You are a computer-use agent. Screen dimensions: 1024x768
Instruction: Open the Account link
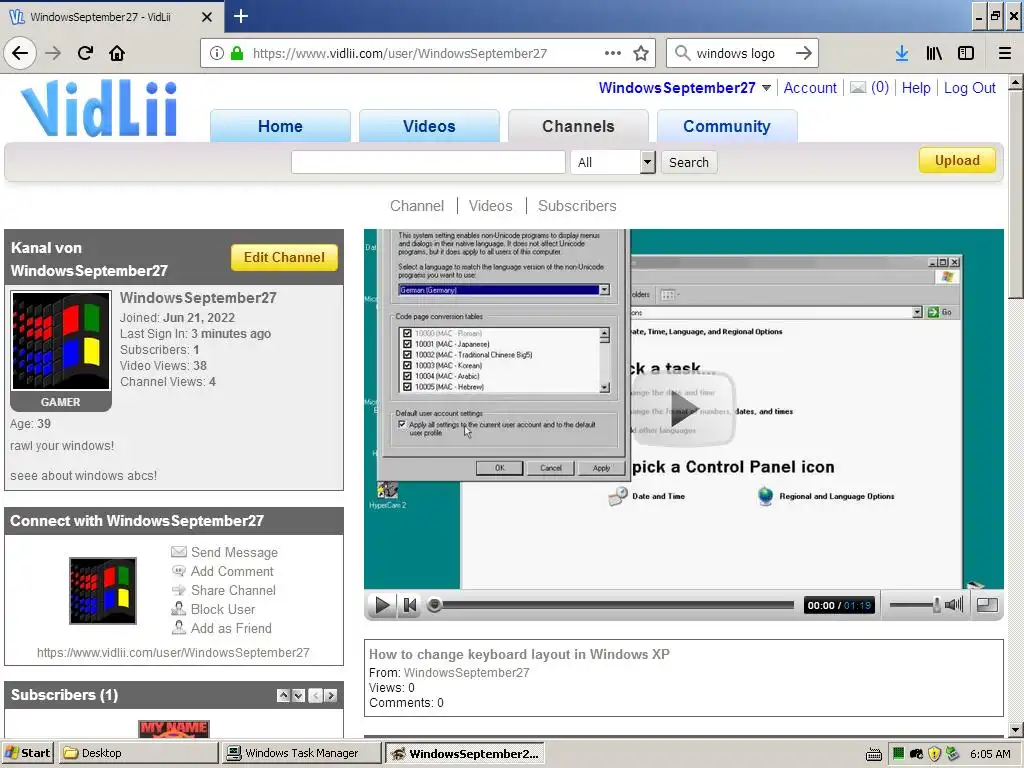point(810,88)
